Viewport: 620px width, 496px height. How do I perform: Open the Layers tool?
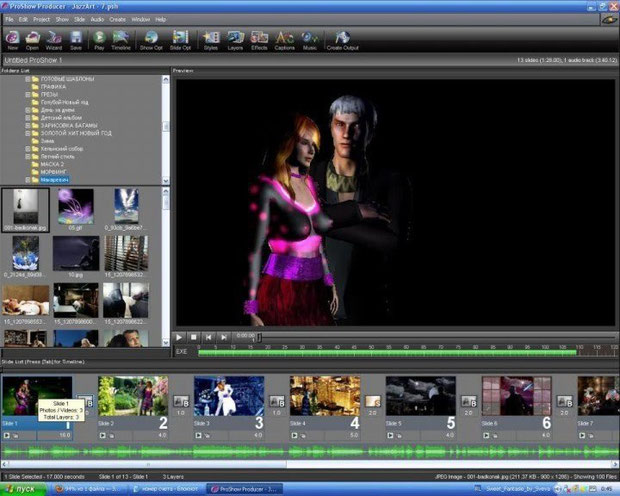(x=235, y=40)
